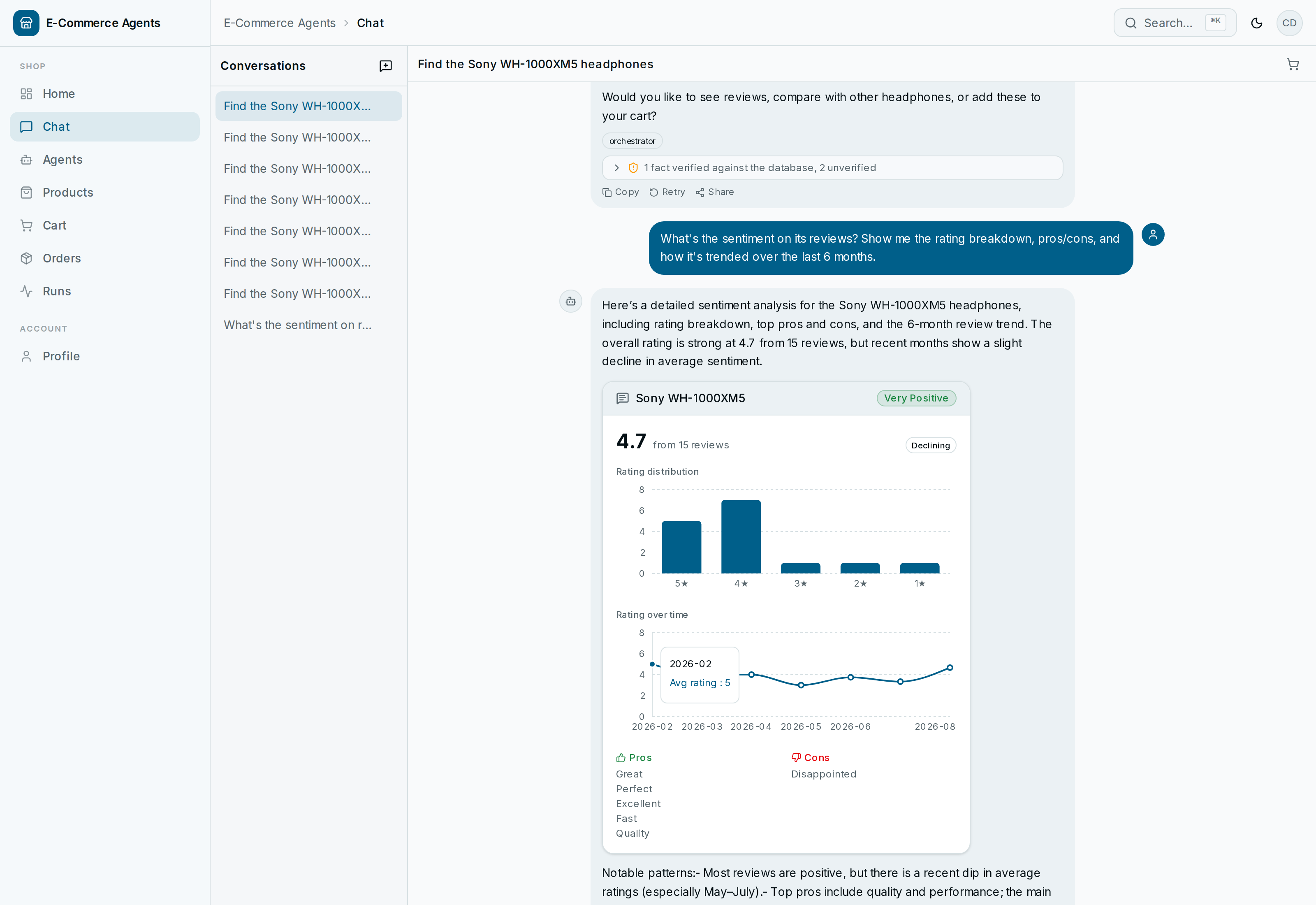1316x905 pixels.
Task: Open the cart icon in chat header
Action: coord(1293,64)
